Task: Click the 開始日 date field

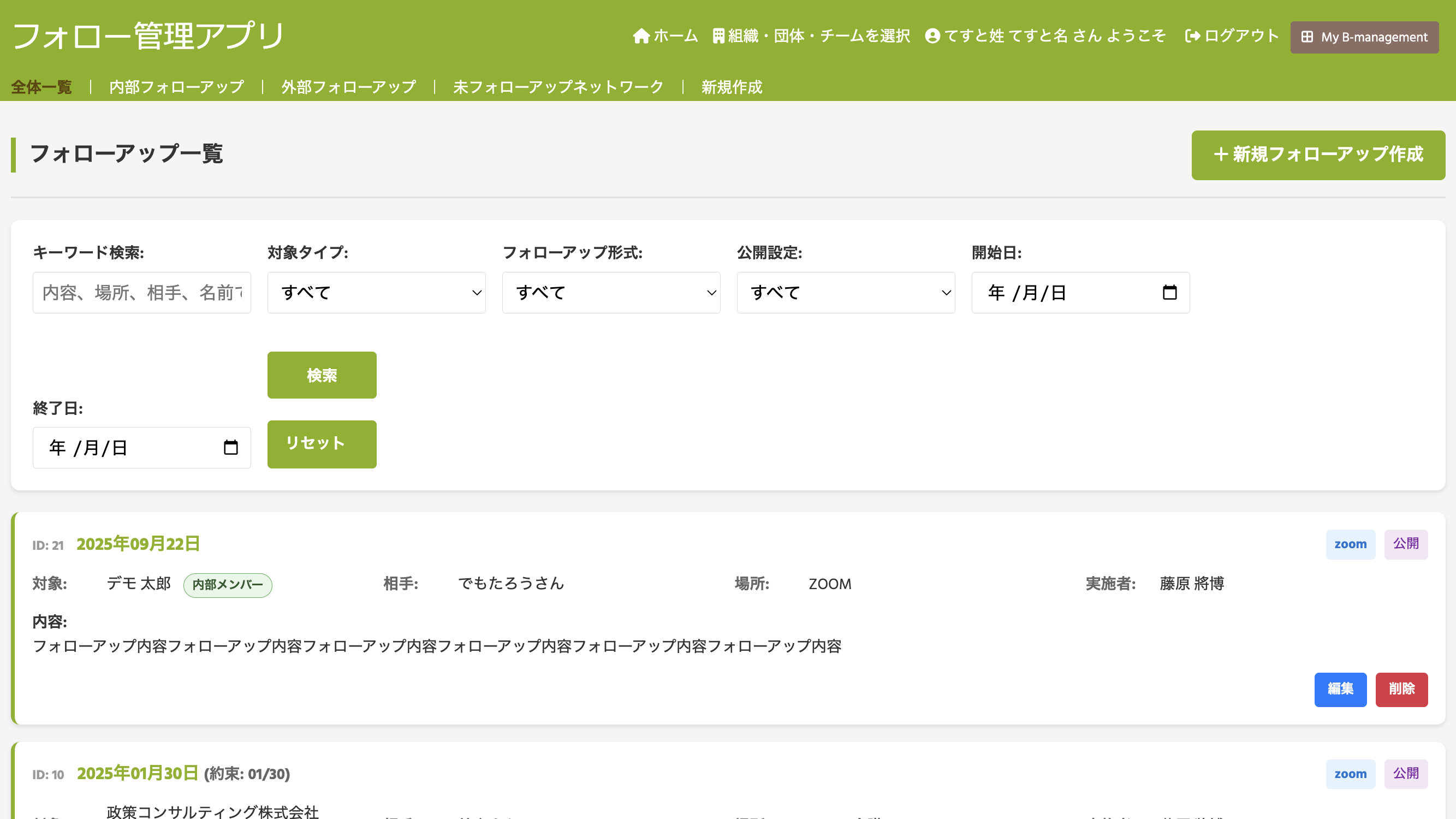Action: 1080,293
